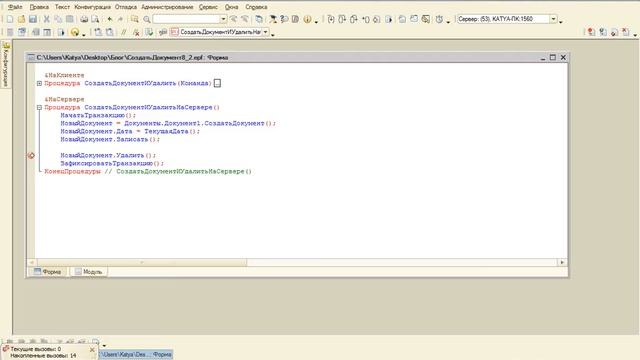Maximize the Форма editor window
Image resolution: width=640 pixels, height=360 pixels.
(553, 57)
